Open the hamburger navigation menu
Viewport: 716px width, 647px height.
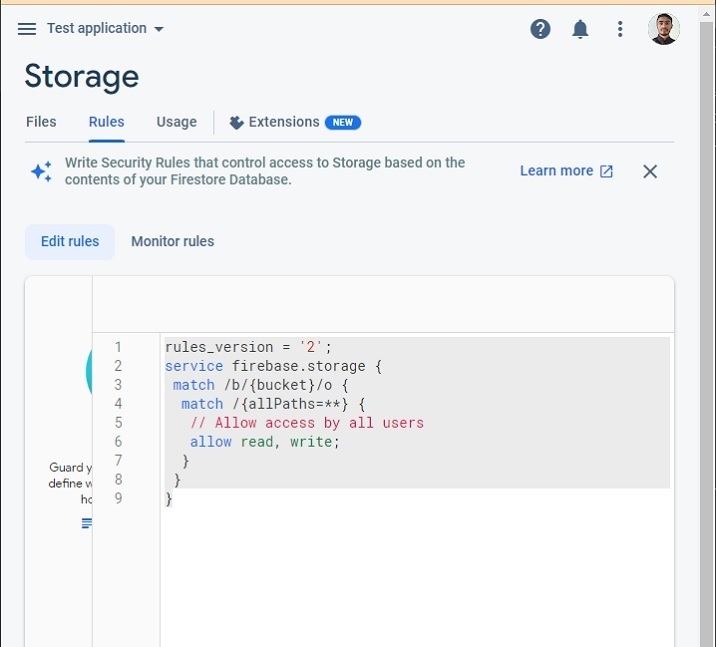27,29
